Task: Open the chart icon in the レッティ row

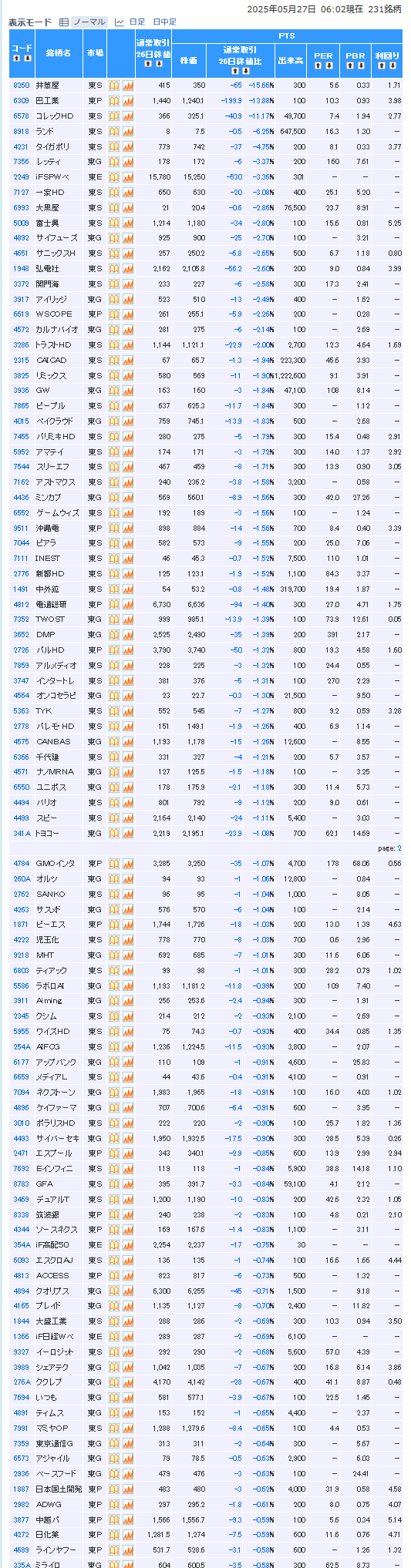Action: click(128, 162)
